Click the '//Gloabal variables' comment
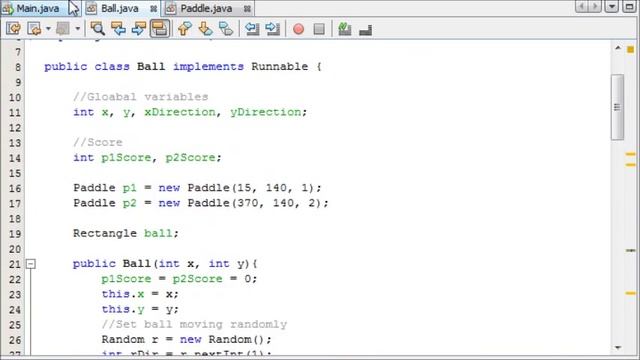Viewport: 640px width, 360px height. coord(141,97)
